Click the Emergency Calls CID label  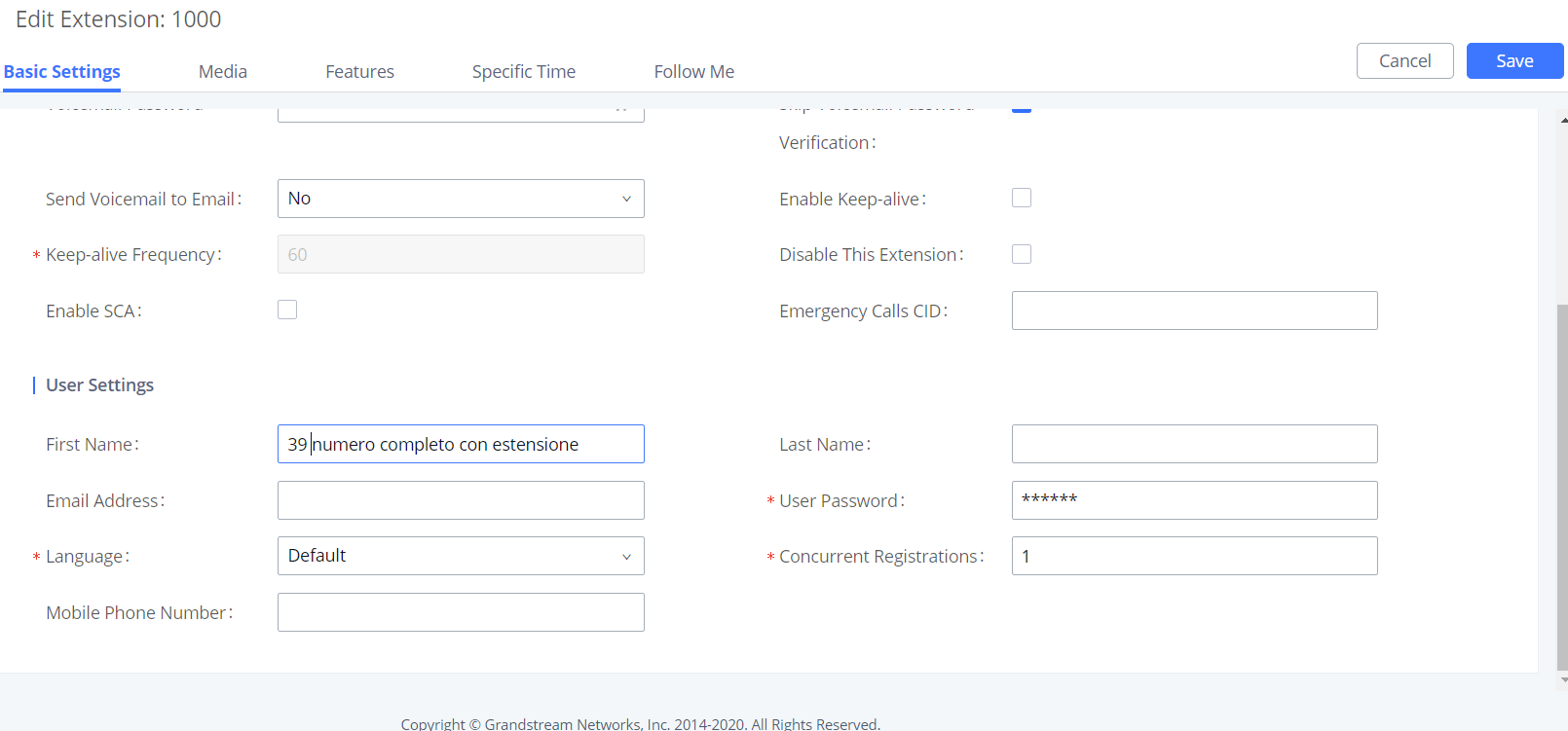pos(863,311)
